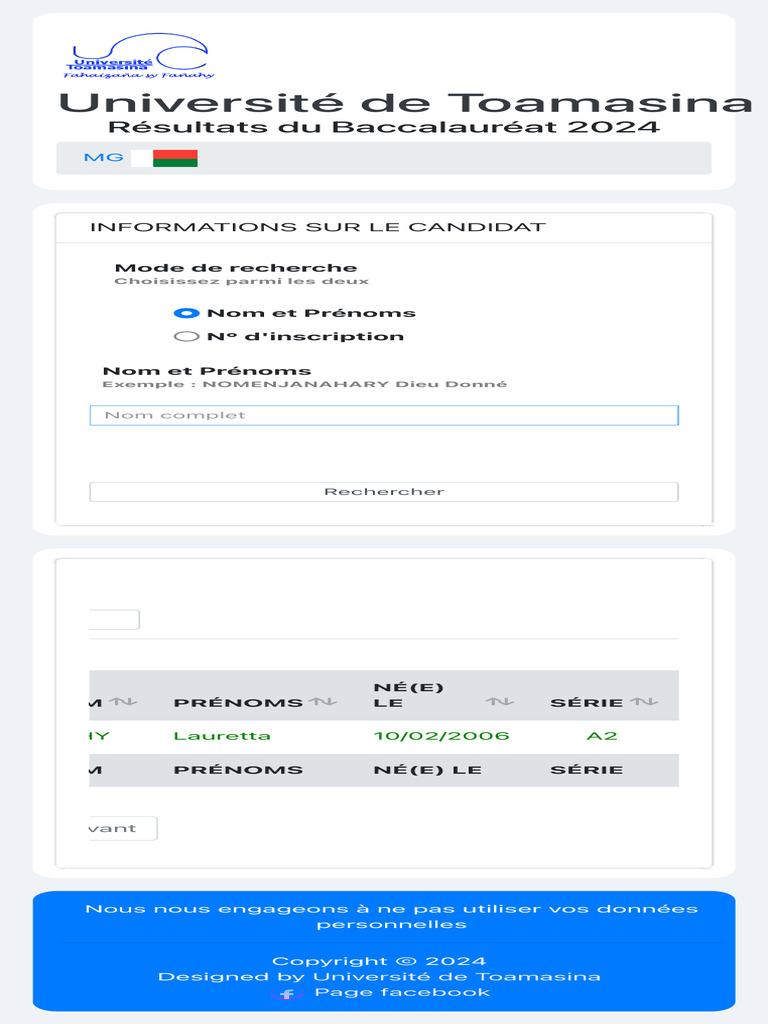The image size is (768, 1024).
Task: Click the Nom complet input field
Action: [384, 415]
